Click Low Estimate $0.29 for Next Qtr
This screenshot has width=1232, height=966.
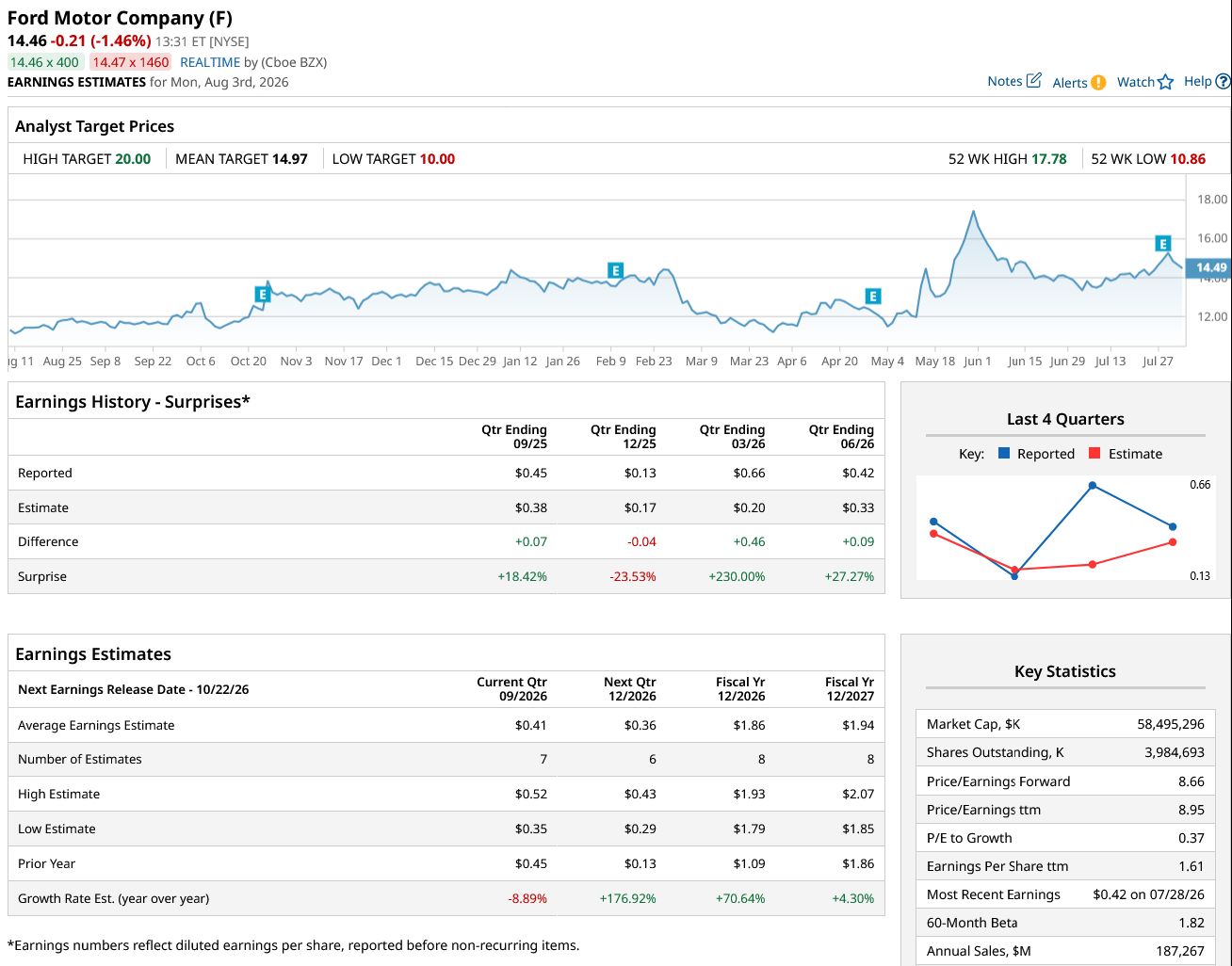640,829
